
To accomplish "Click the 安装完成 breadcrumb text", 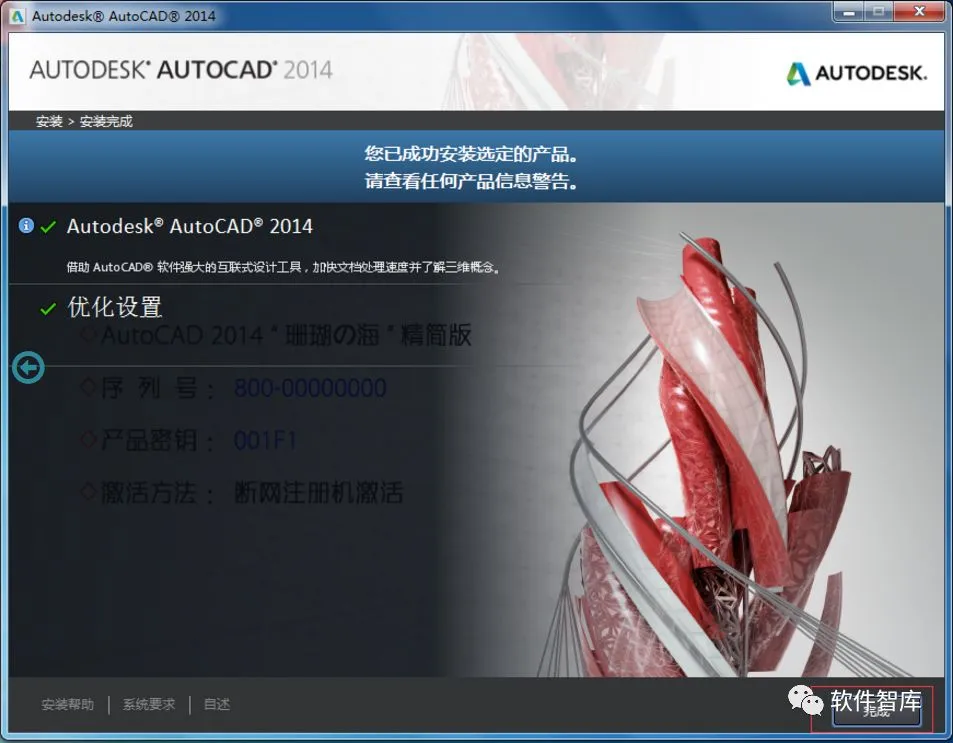I will pyautogui.click(x=106, y=121).
